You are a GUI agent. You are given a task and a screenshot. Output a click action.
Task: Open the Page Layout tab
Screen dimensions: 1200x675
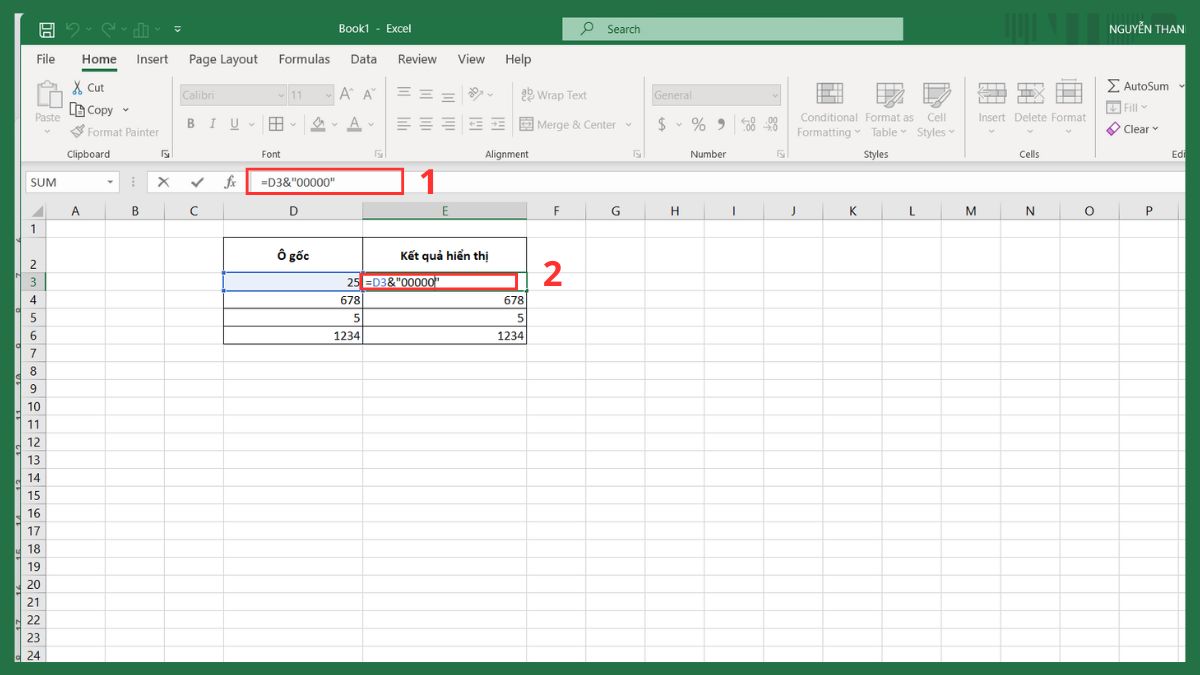(x=223, y=59)
